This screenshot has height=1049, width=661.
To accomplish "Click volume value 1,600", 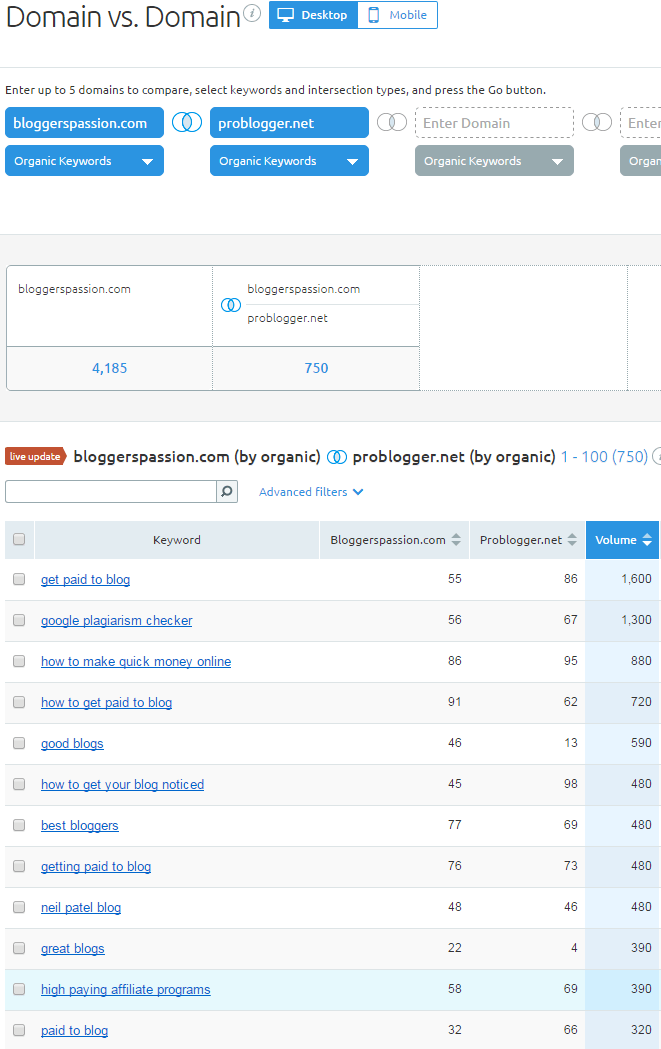I will click(x=636, y=579).
